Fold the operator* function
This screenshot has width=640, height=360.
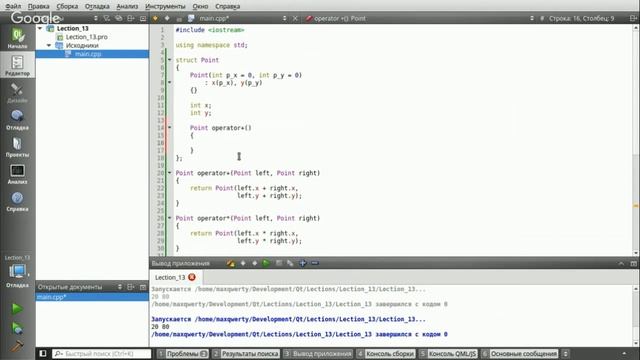click(170, 218)
